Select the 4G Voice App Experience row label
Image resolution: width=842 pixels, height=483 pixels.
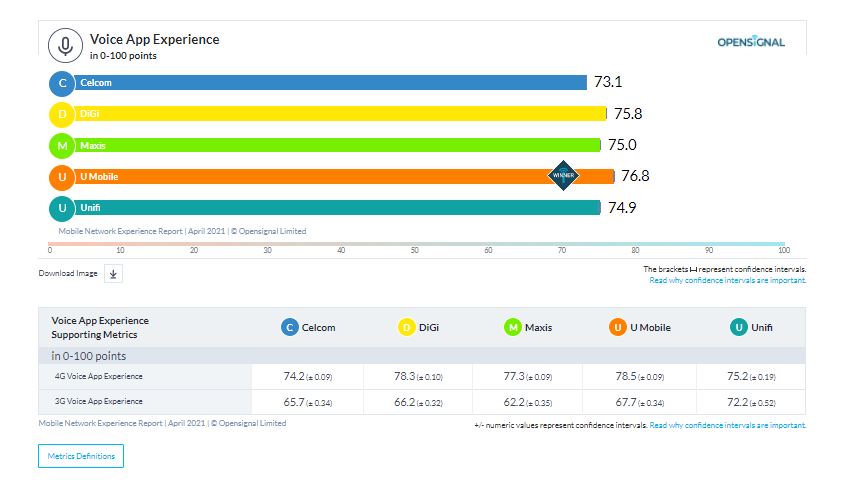click(99, 376)
